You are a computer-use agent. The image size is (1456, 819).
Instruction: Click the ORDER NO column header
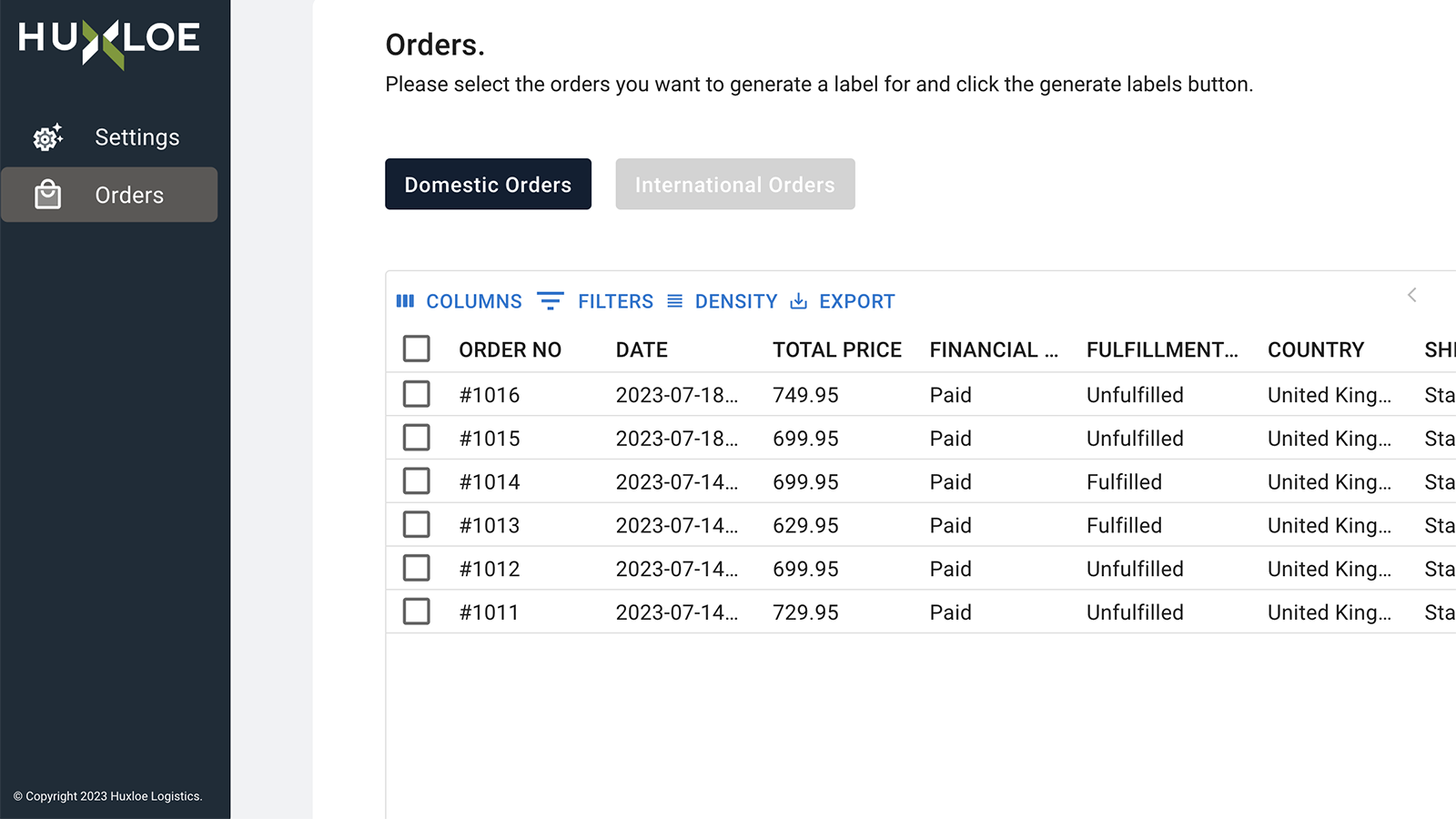tap(510, 349)
